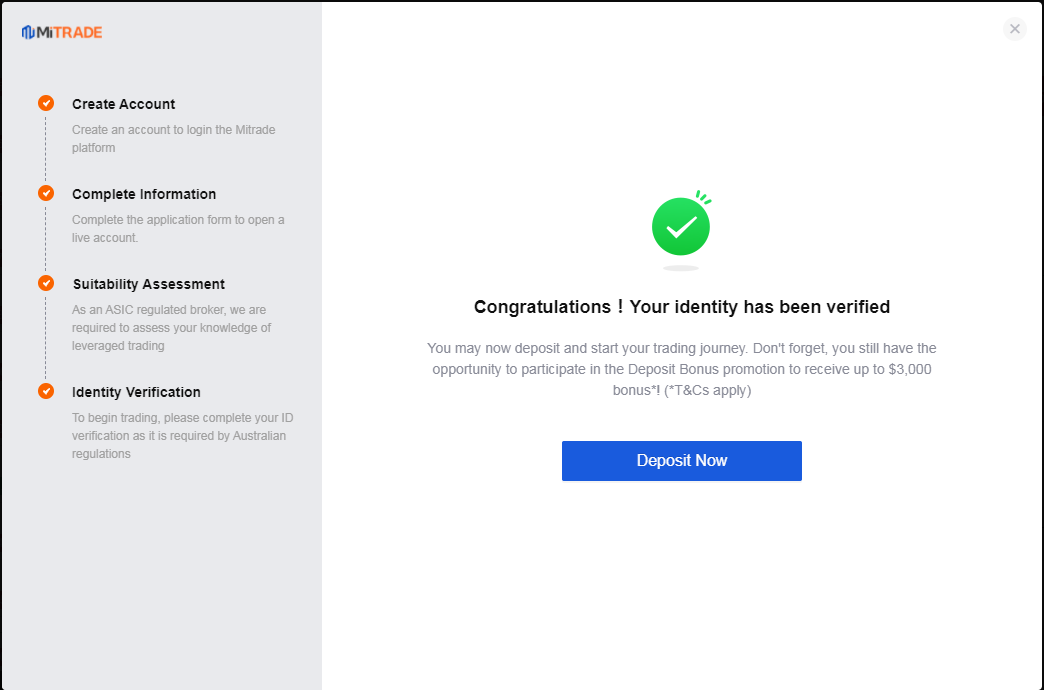Open the Suitability Assessment step title

pos(148,284)
